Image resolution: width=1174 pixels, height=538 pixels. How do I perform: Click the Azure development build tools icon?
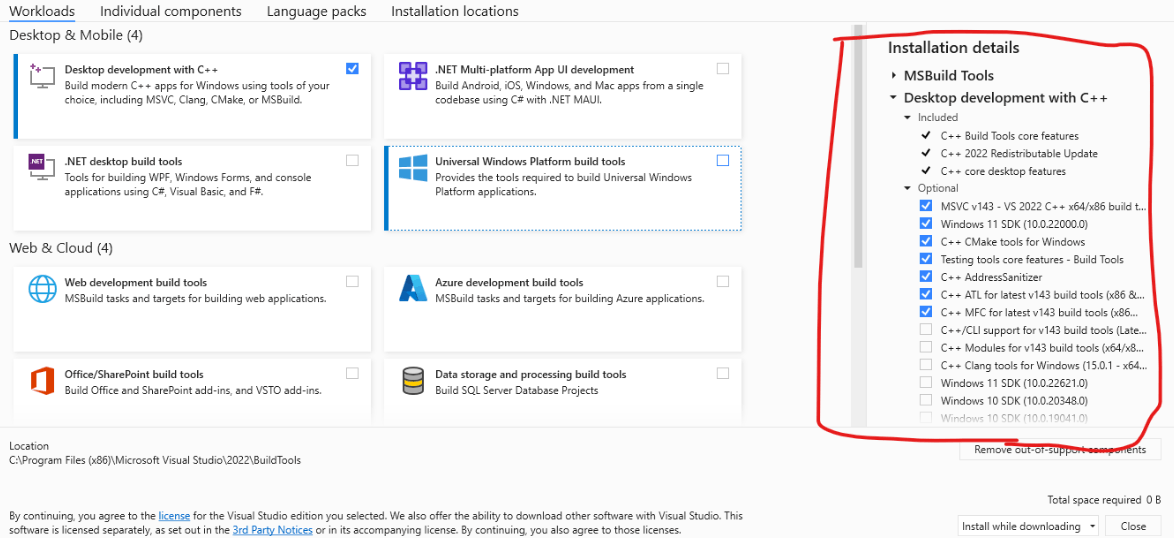click(x=413, y=289)
